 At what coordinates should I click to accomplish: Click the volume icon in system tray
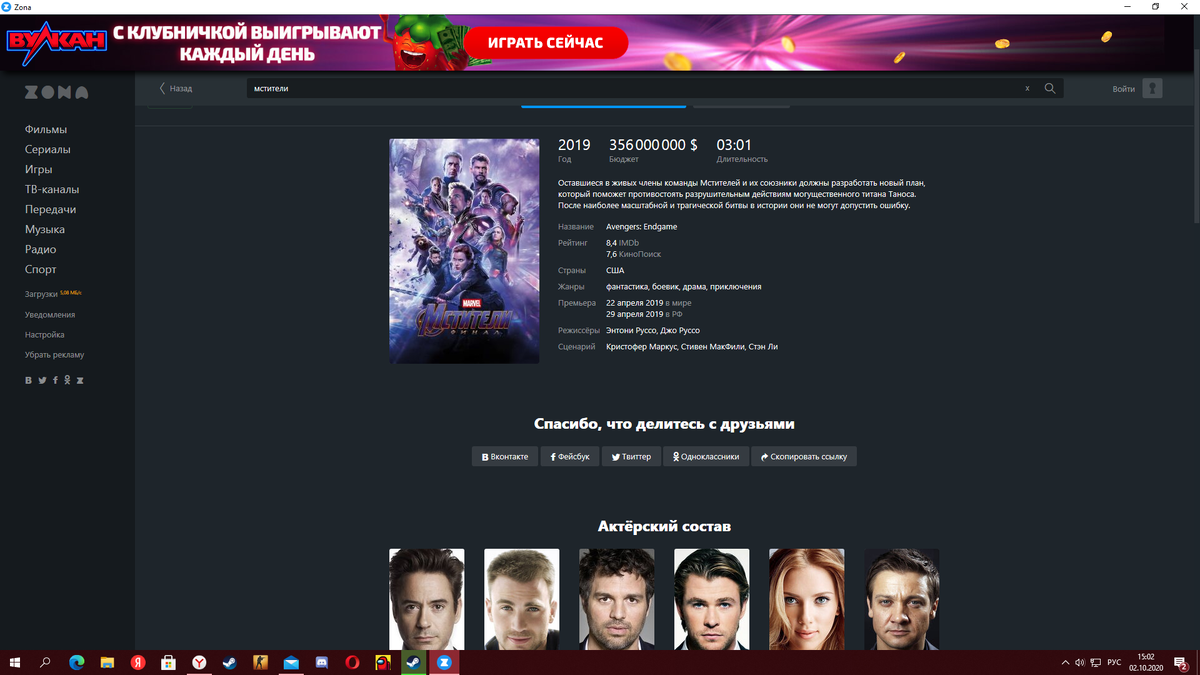(x=1079, y=662)
